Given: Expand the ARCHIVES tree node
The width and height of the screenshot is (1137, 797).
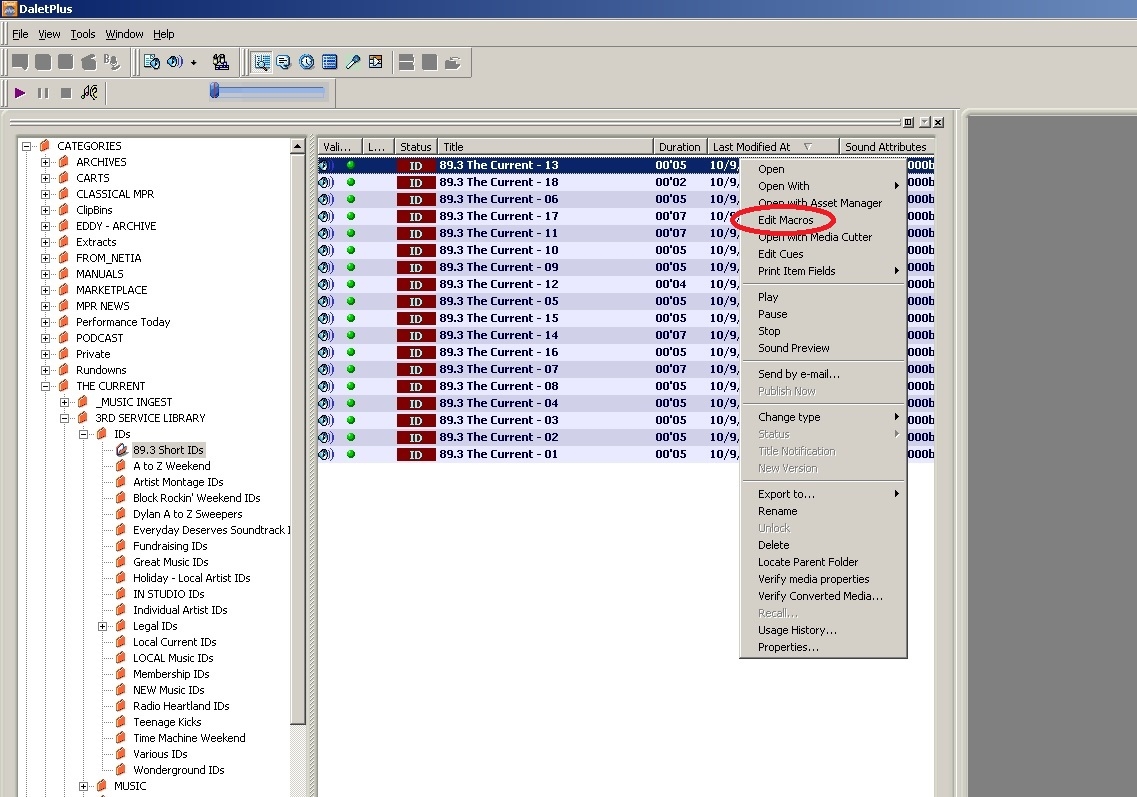Looking at the screenshot, I should coord(45,162).
